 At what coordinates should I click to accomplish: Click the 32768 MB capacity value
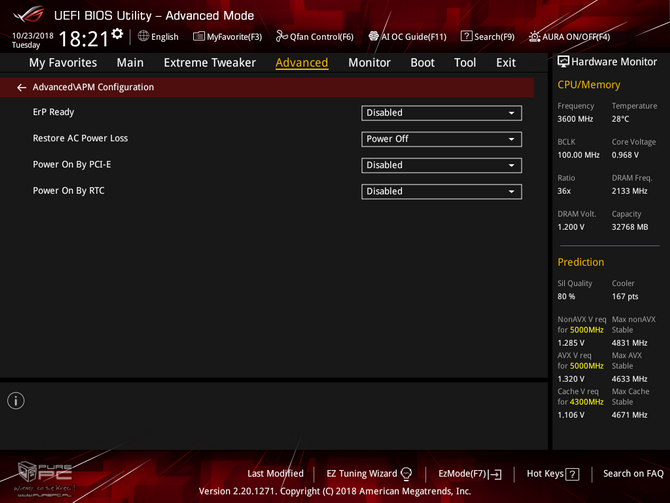click(630, 227)
